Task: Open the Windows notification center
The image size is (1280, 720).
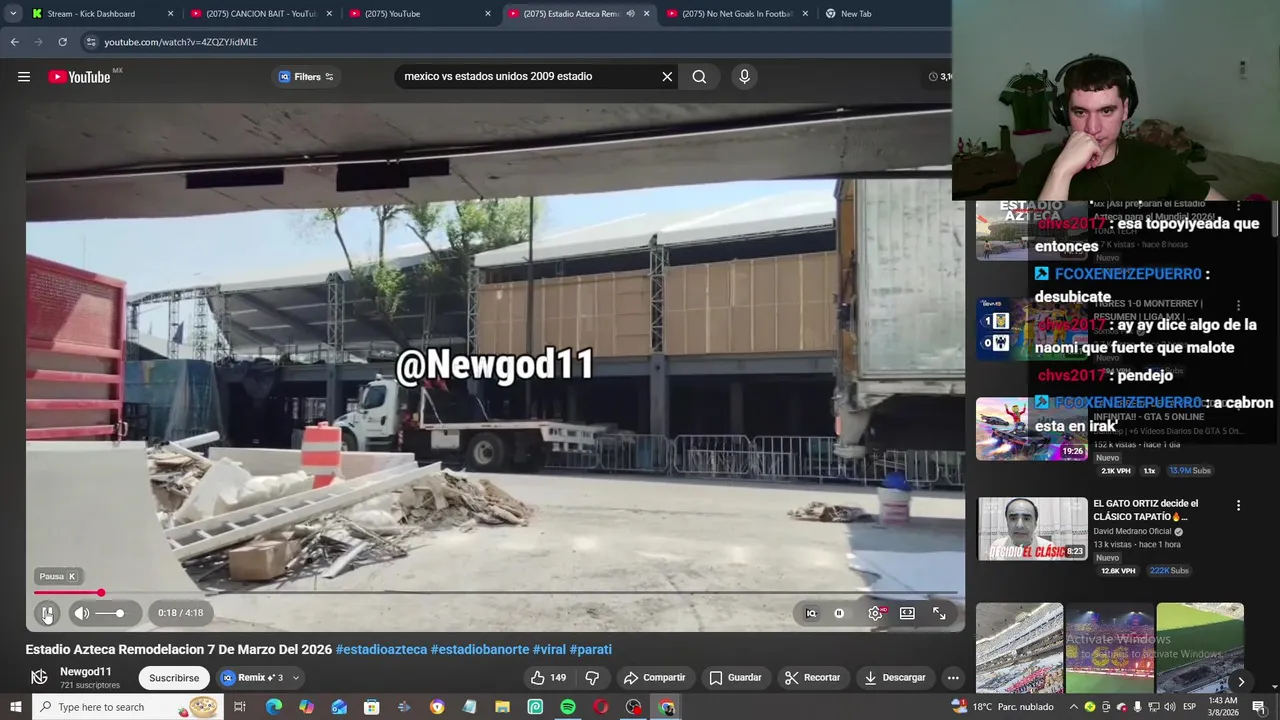Action: [1258, 707]
